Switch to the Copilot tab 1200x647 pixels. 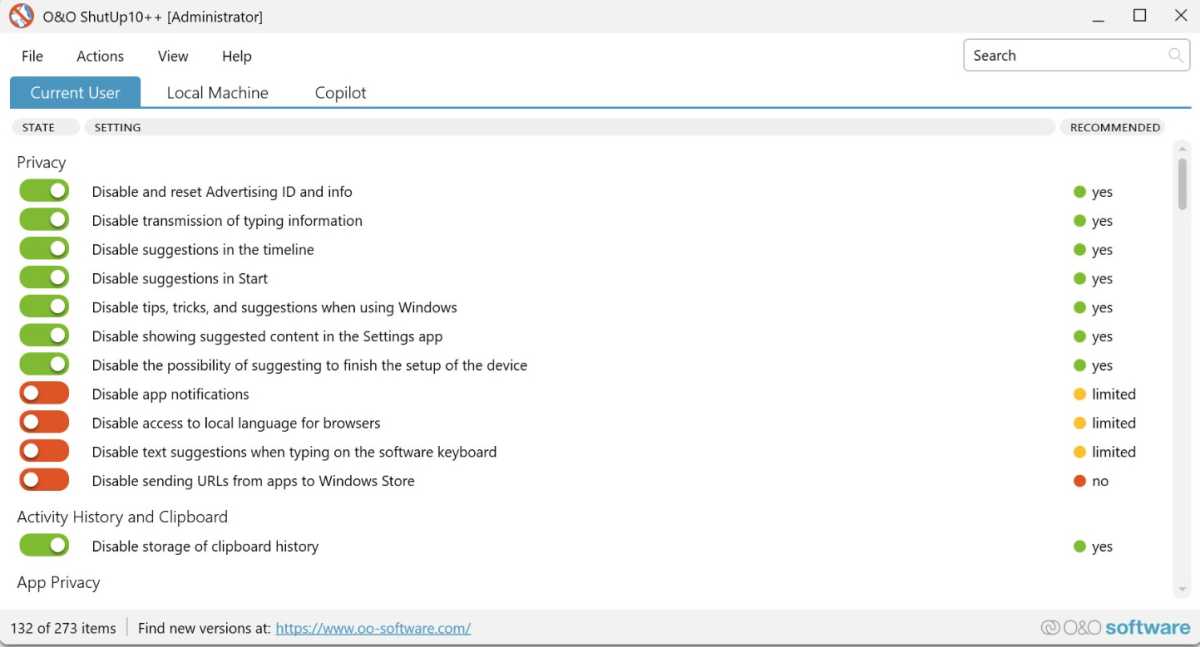(x=340, y=93)
